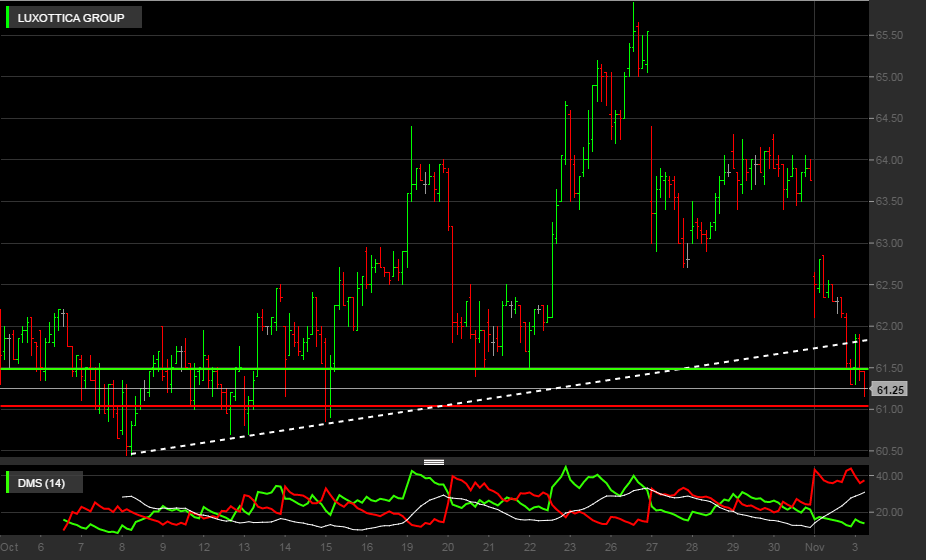The width and height of the screenshot is (926, 560).
Task: Click the current price tag 61.25
Action: pos(889,390)
